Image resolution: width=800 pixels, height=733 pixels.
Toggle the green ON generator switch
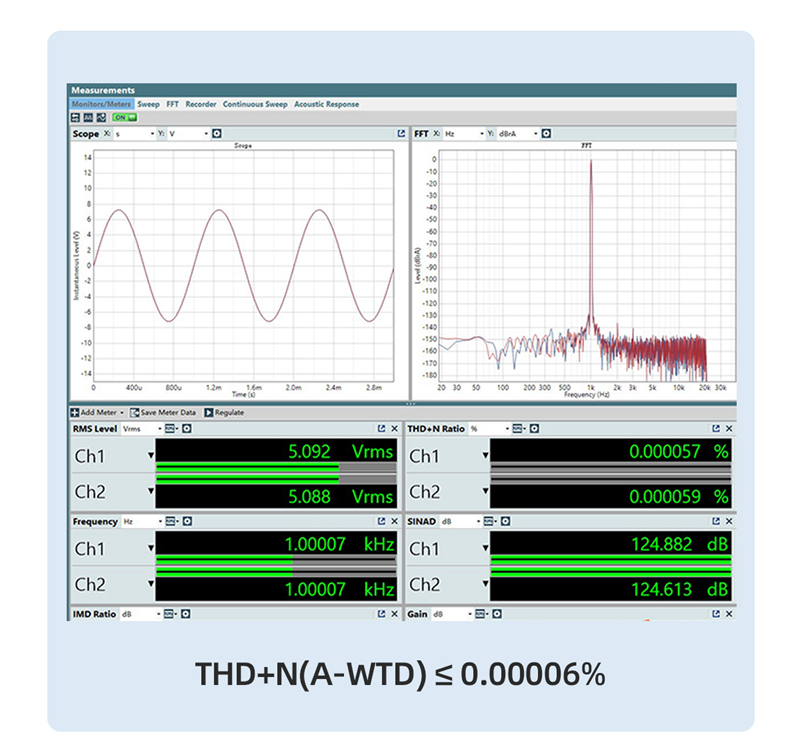(125, 117)
